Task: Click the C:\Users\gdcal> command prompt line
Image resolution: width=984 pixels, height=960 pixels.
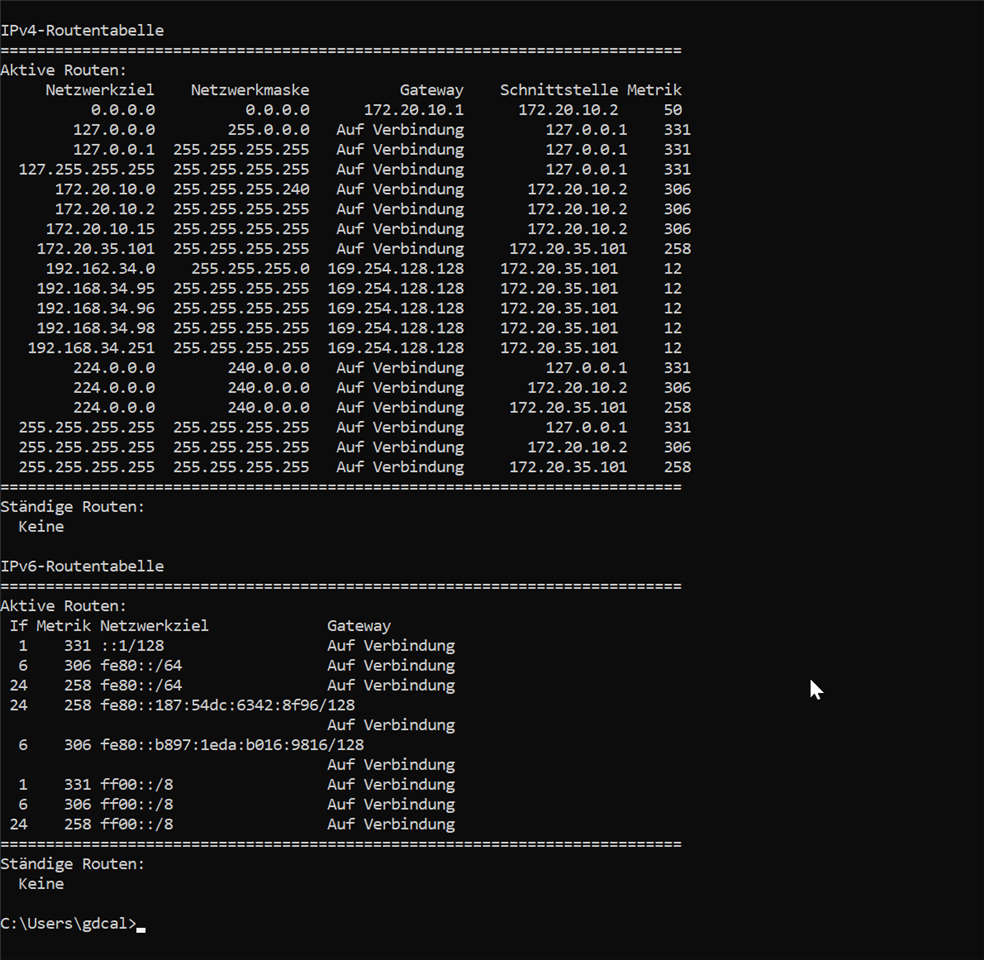Action: tap(68, 924)
